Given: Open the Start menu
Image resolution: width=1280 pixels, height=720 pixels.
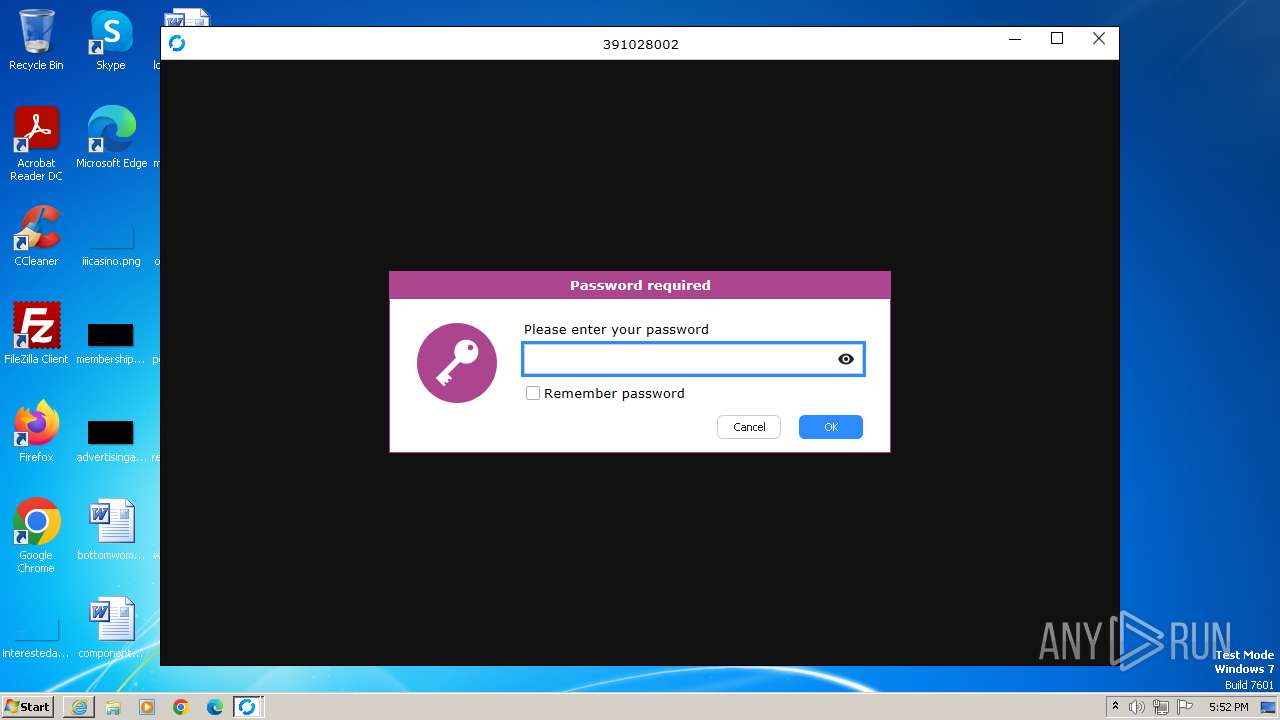Looking at the screenshot, I should [27, 707].
